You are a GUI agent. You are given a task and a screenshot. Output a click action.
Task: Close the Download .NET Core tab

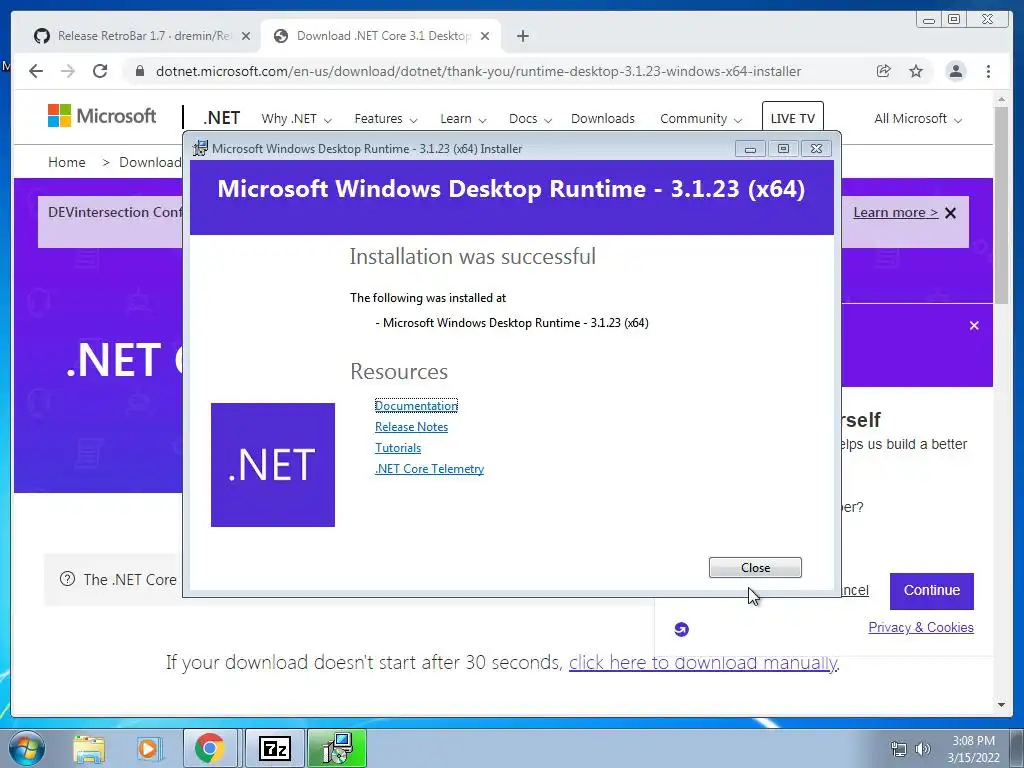[x=485, y=37]
